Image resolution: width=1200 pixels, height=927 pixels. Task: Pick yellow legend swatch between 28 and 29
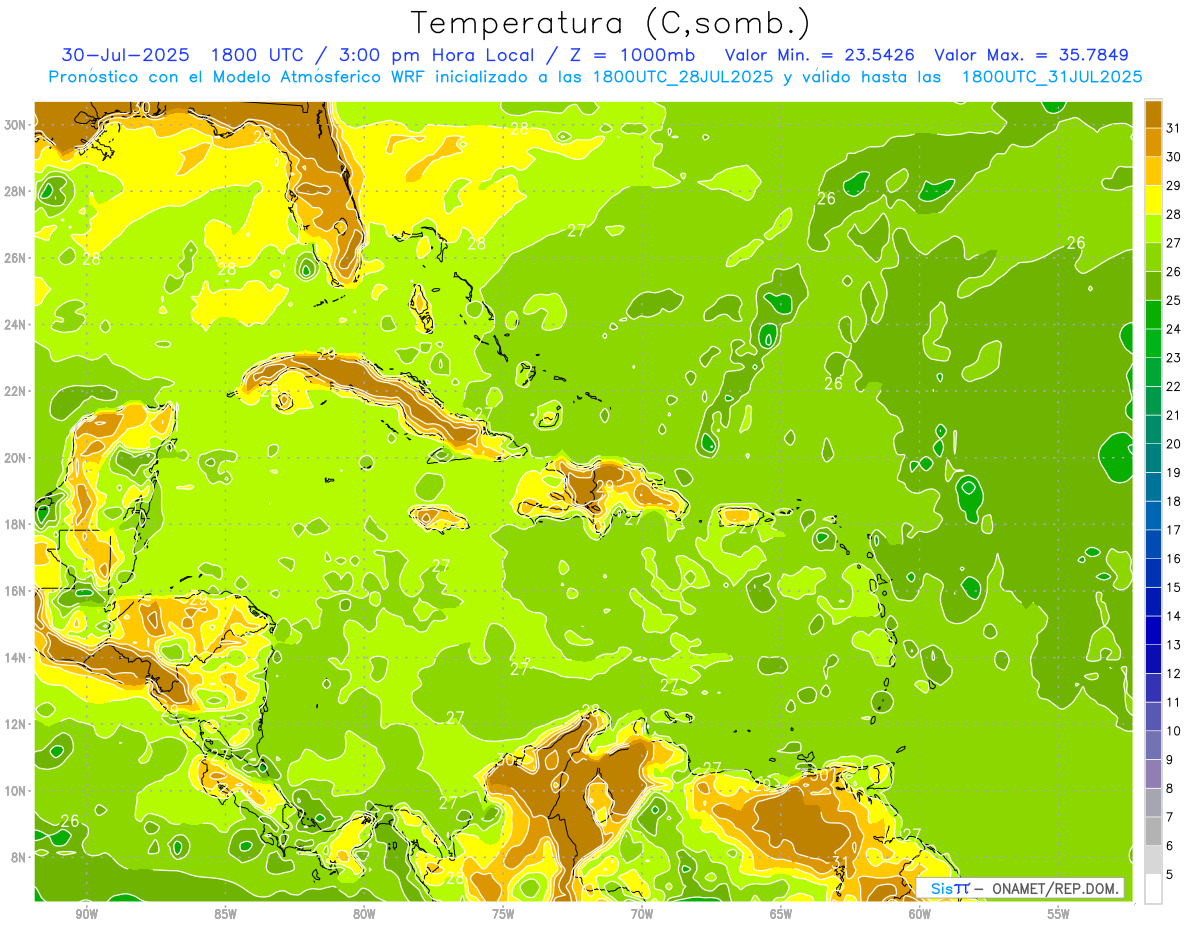[1153, 199]
